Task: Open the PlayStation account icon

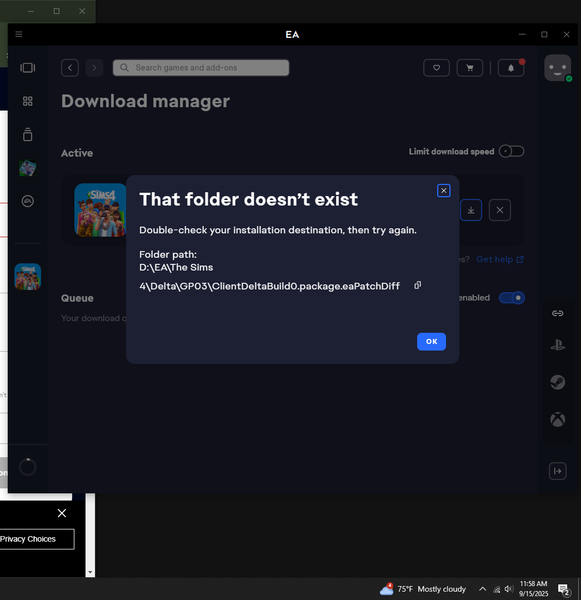Action: point(558,345)
